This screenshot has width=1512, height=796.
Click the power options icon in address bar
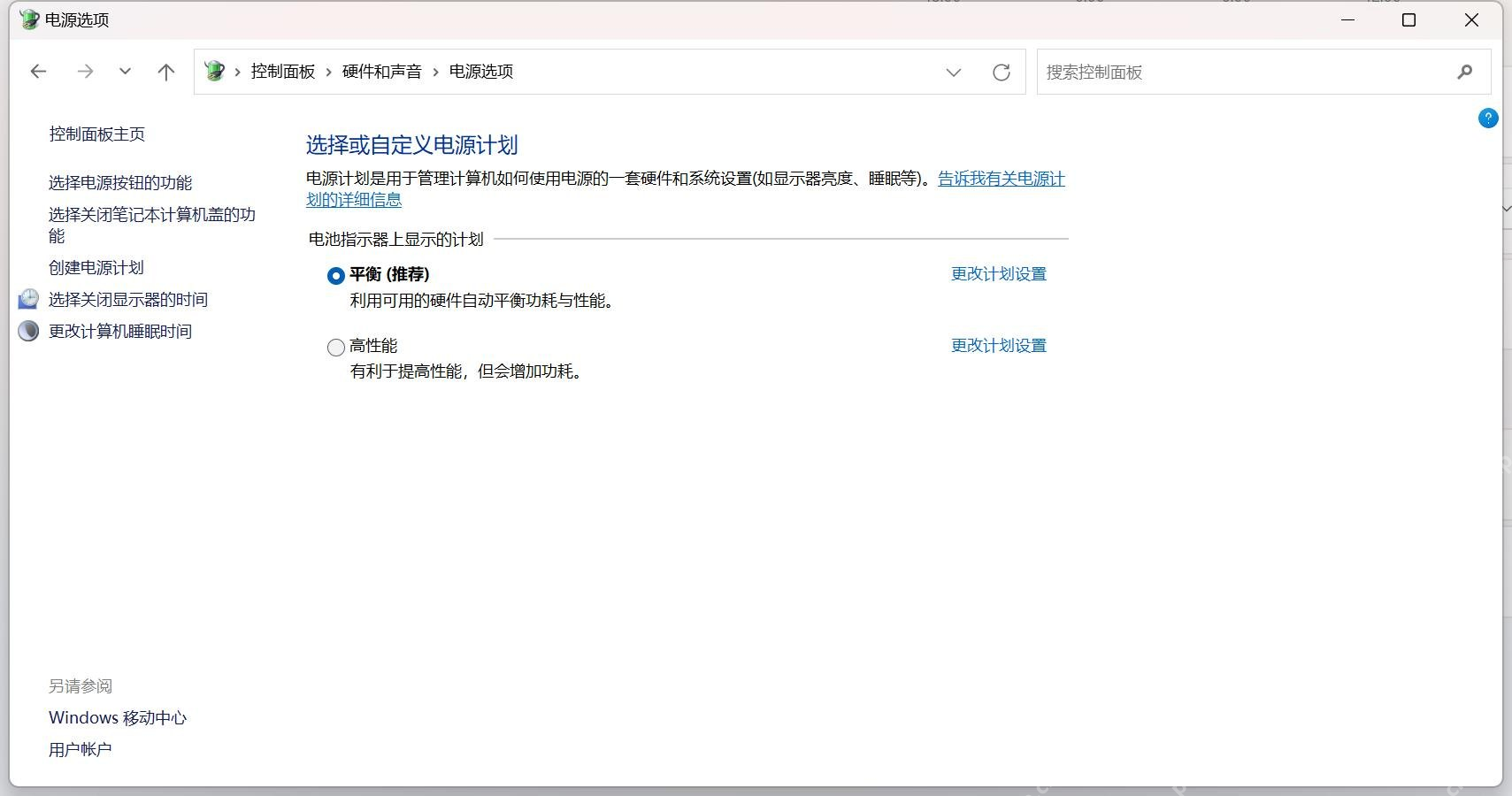(x=214, y=71)
